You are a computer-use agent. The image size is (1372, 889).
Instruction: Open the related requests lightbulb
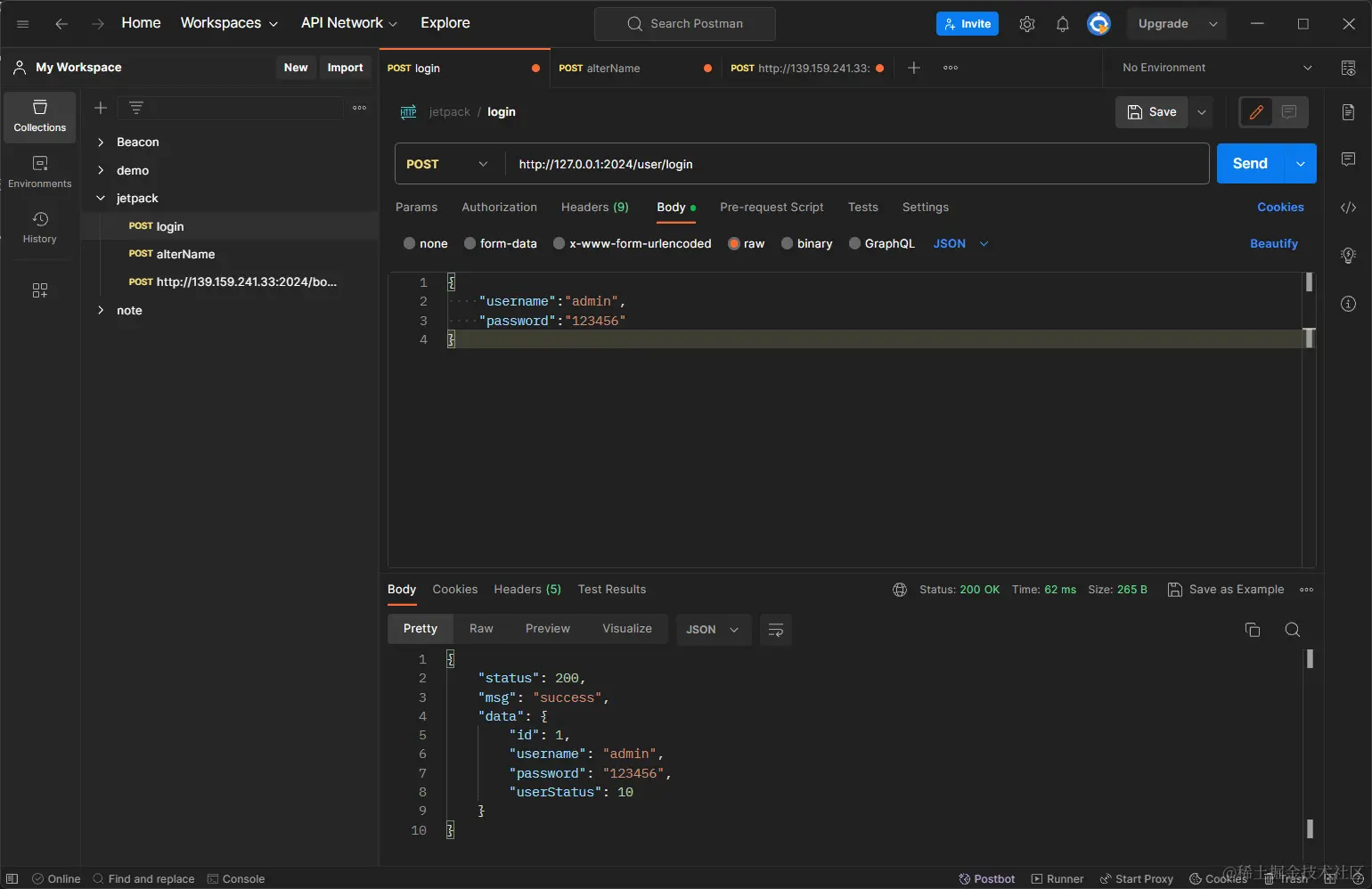click(x=1348, y=256)
